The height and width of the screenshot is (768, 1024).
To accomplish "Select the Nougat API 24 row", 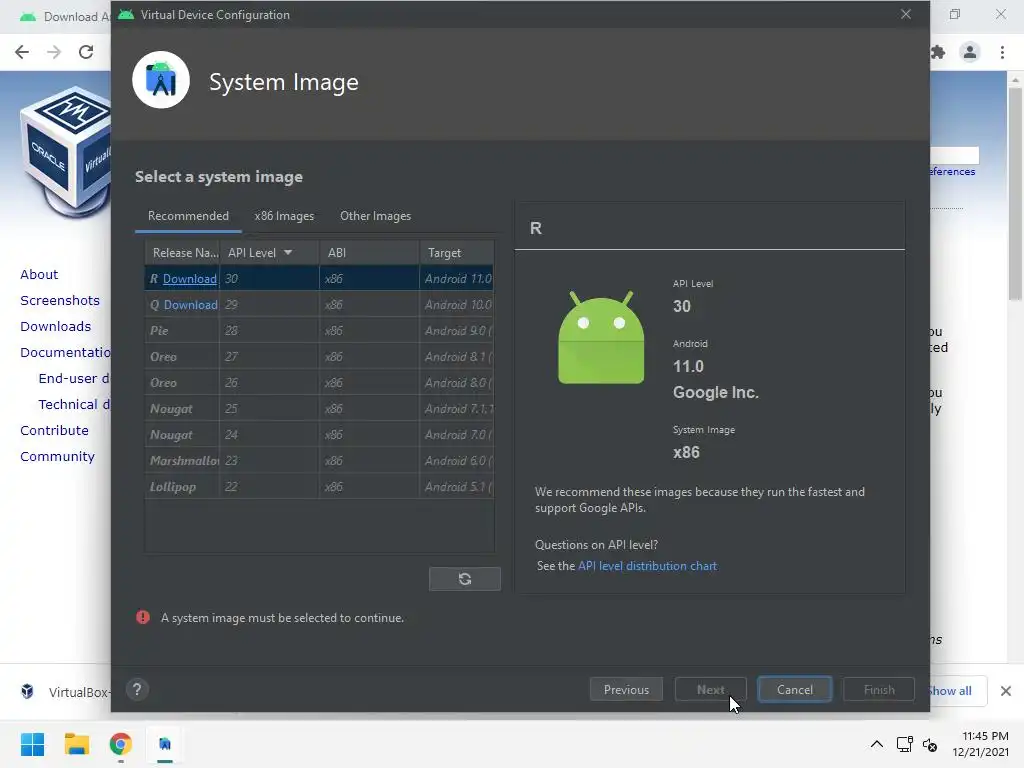I will 319,435.
